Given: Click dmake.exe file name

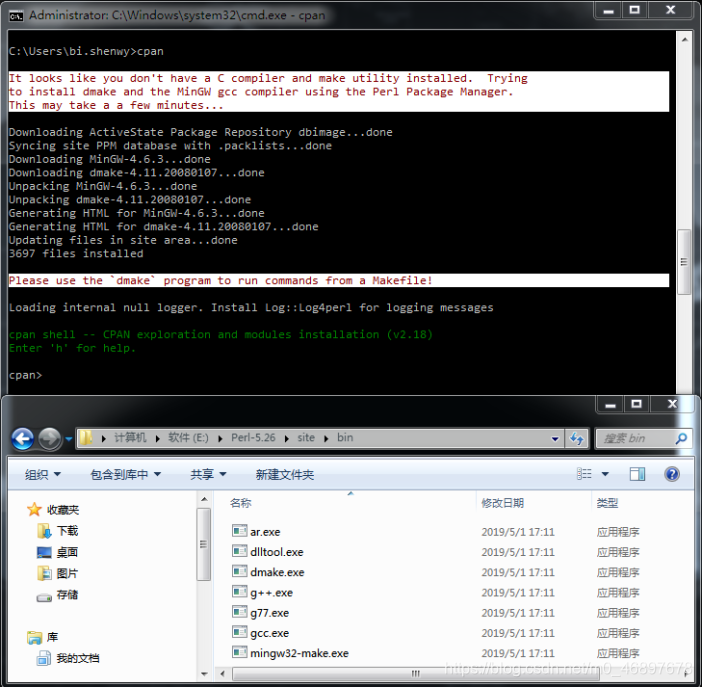Looking at the screenshot, I should coord(277,572).
